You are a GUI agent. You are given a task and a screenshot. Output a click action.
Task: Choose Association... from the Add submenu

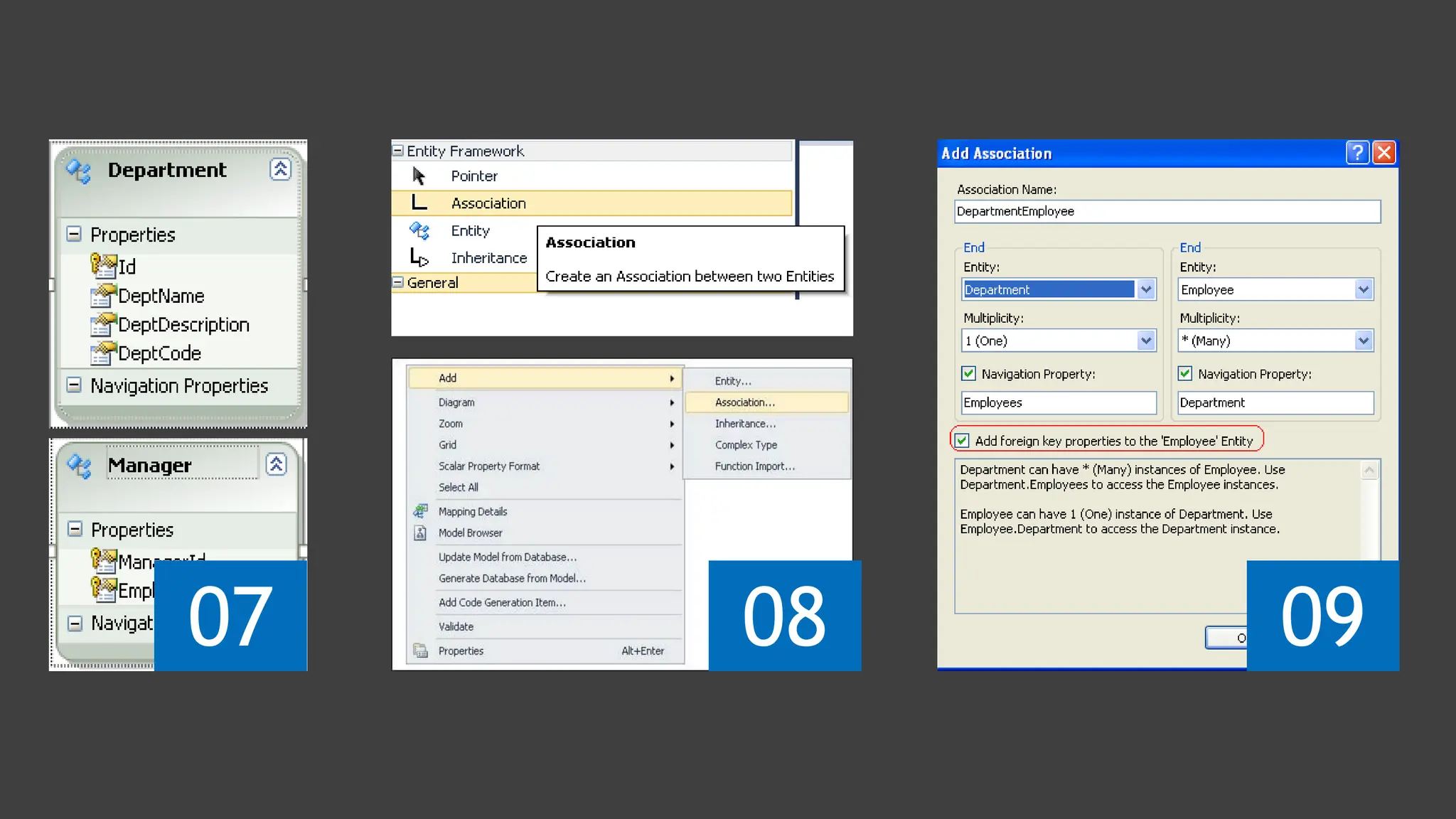744,402
